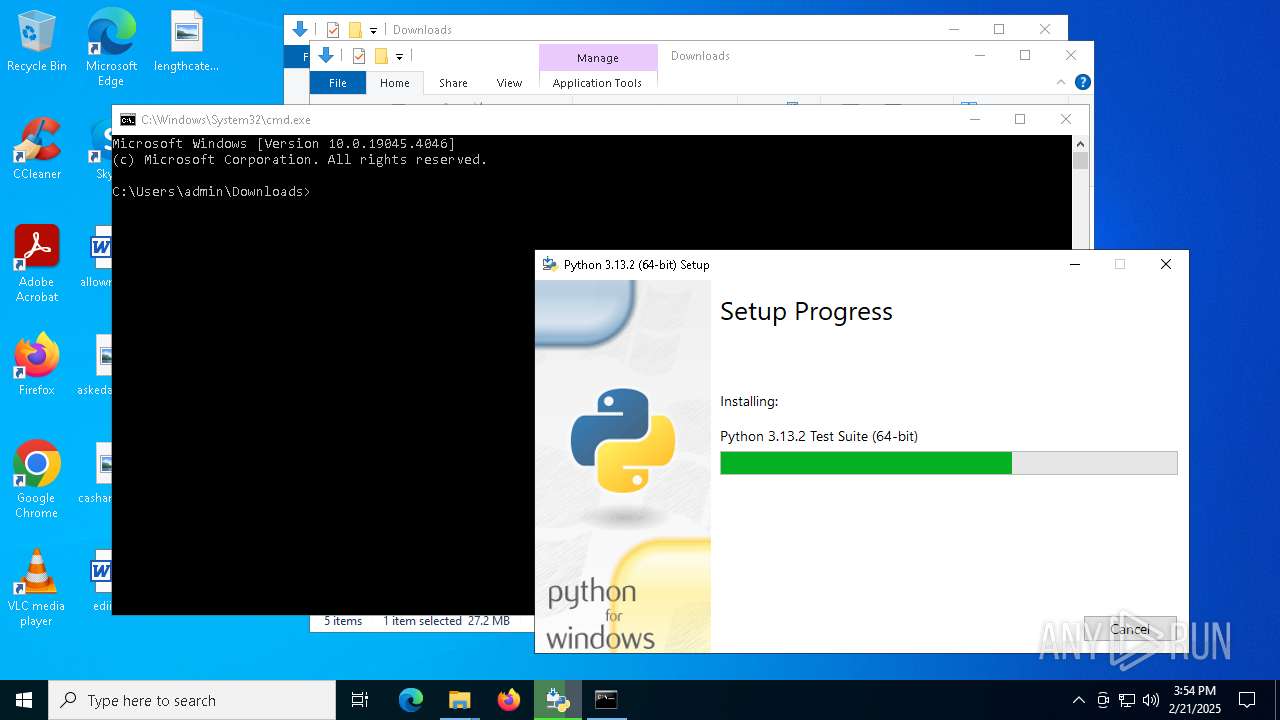This screenshot has width=1280, height=720.
Task: Open Recycle Bin desktop icon
Action: [x=37, y=42]
